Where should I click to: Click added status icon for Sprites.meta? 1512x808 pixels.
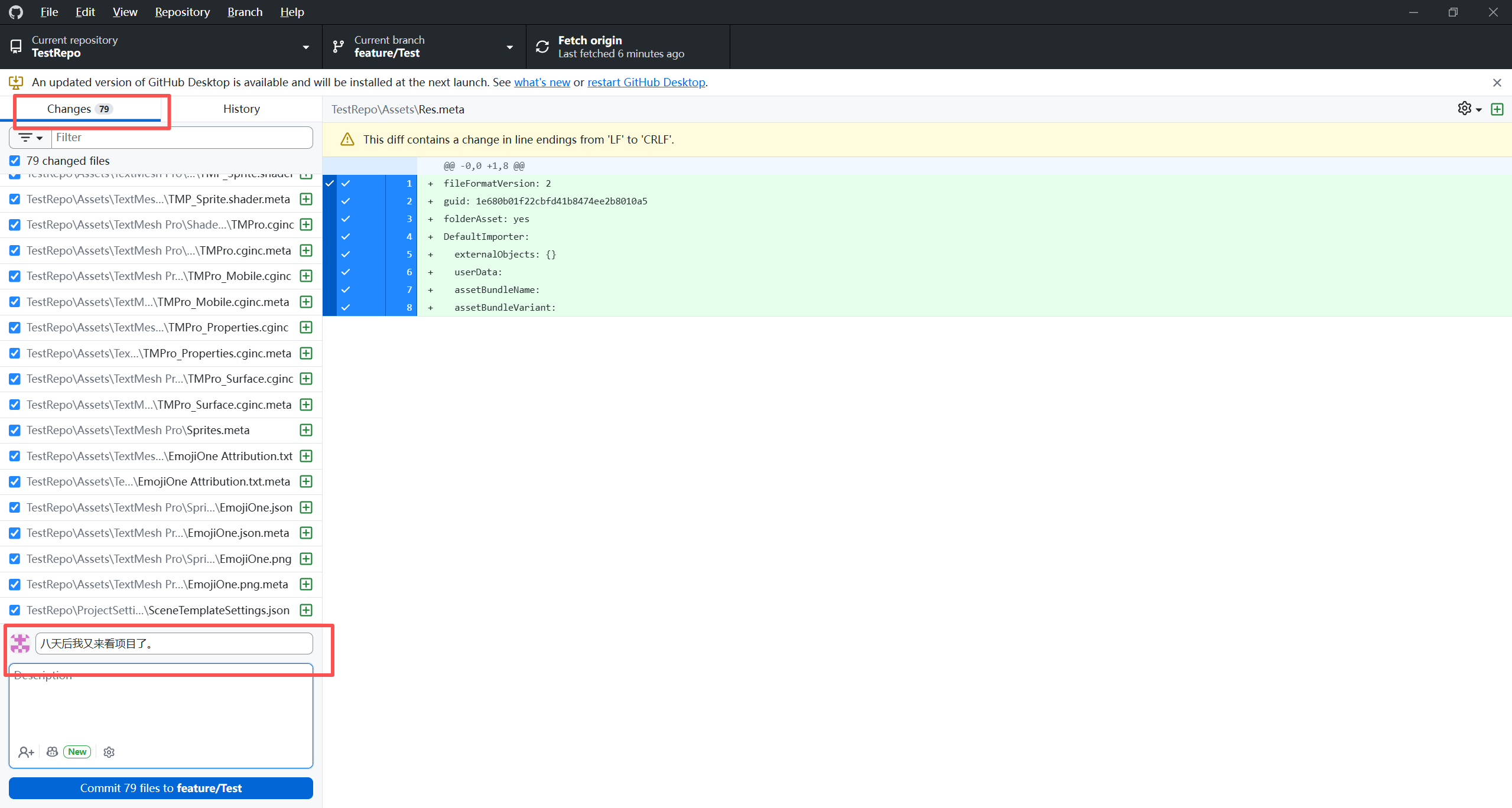click(x=306, y=430)
